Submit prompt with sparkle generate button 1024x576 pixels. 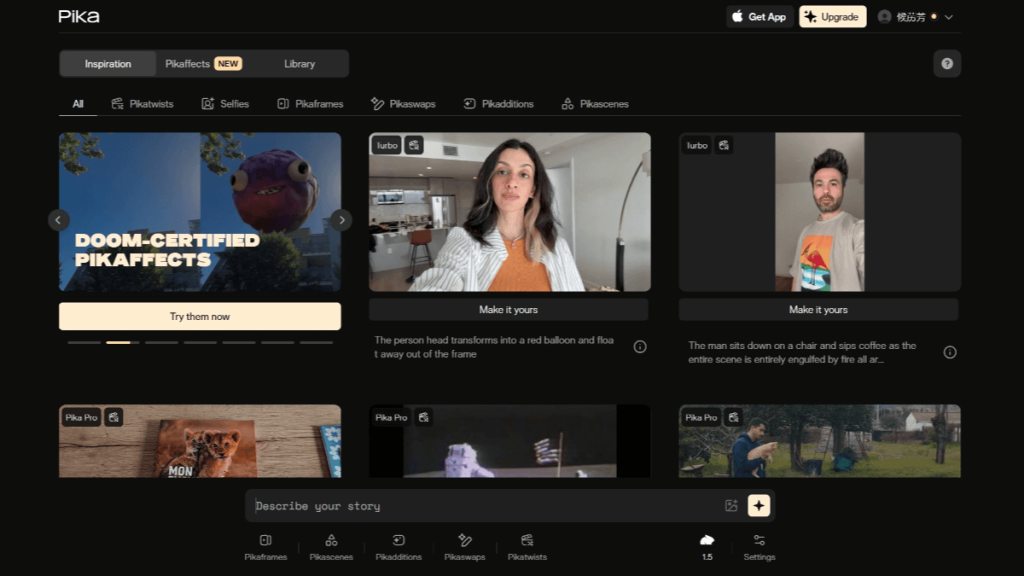click(759, 506)
